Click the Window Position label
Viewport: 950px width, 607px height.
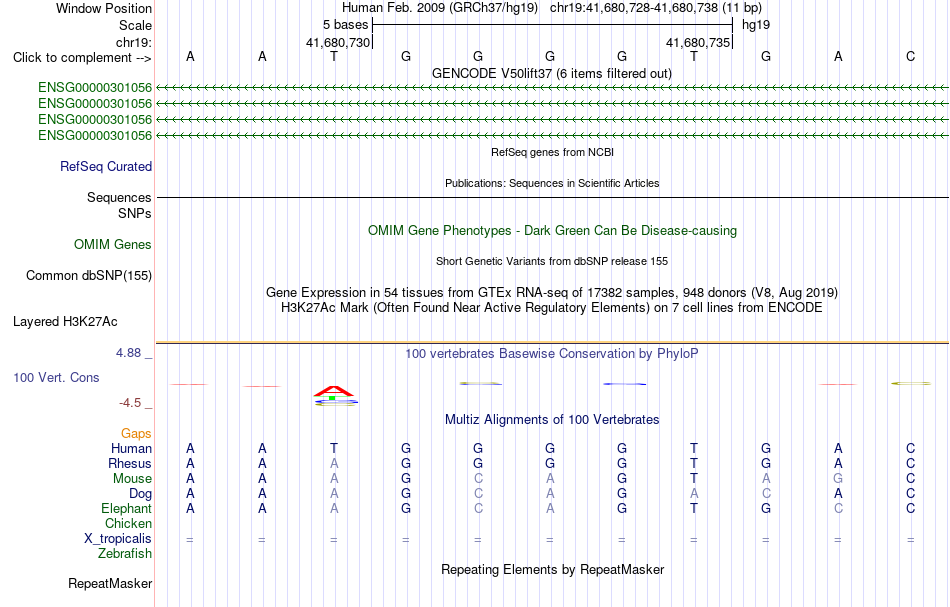[104, 8]
